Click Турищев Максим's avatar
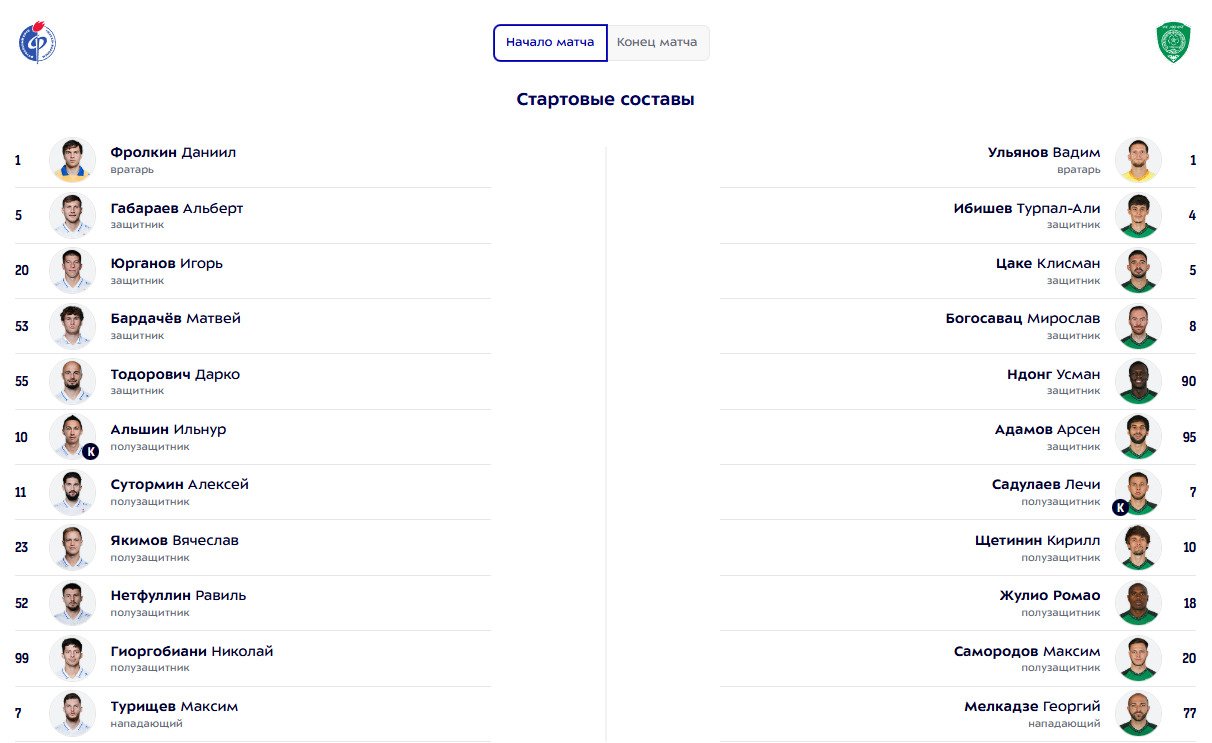 click(72, 714)
